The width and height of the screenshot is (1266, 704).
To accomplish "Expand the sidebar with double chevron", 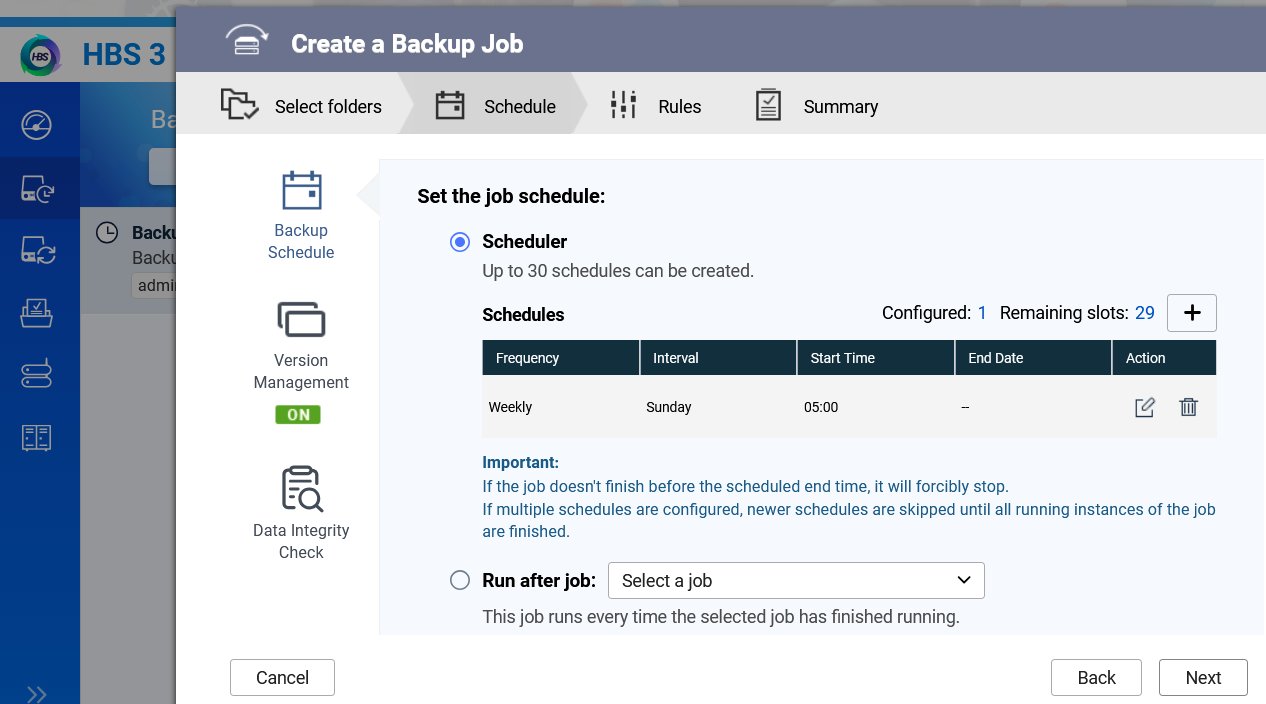I will (x=37, y=694).
